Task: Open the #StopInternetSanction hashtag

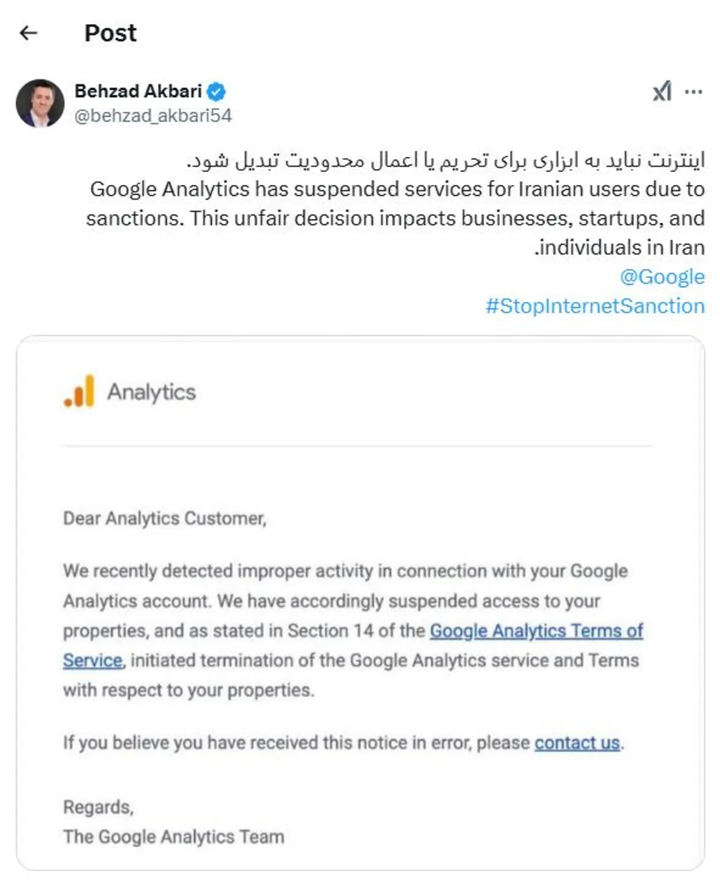Action: pyautogui.click(x=595, y=306)
